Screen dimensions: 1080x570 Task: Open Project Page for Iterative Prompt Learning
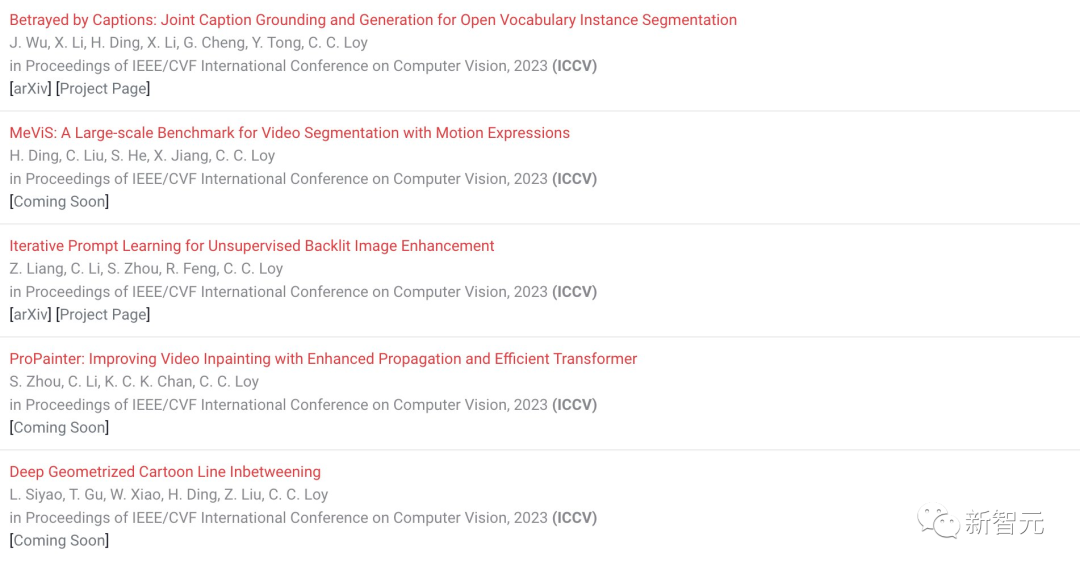[103, 314]
